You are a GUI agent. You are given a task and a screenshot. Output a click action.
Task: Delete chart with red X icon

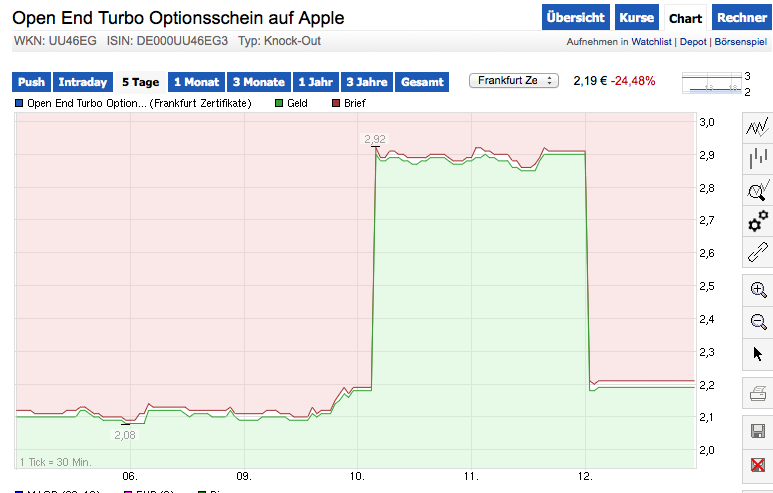tap(757, 464)
